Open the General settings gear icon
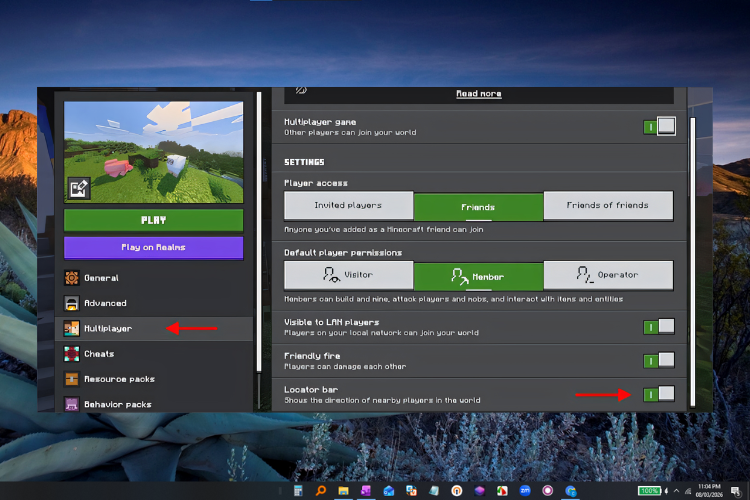The width and height of the screenshot is (750, 500). [72, 278]
